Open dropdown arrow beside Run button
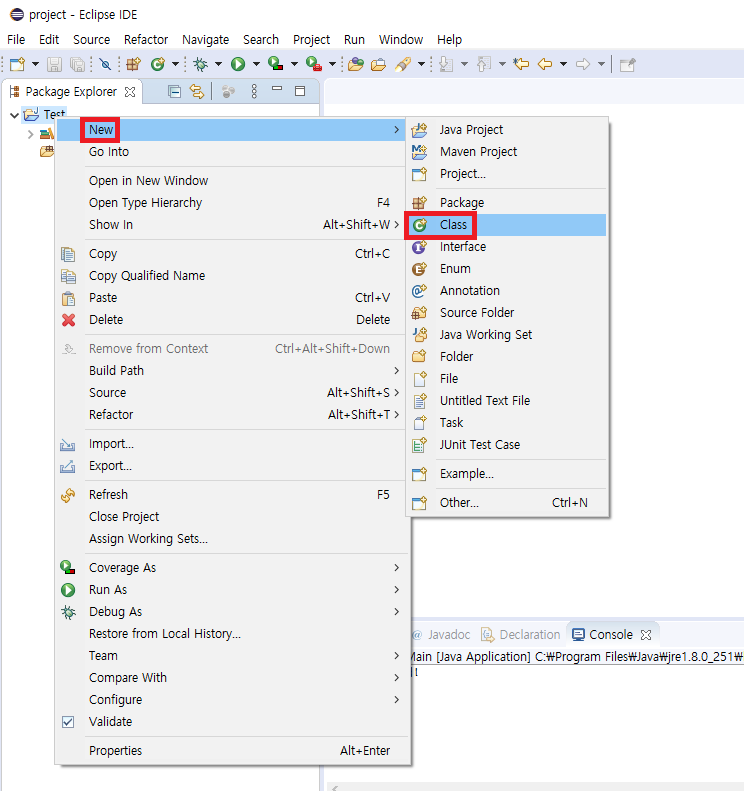The width and height of the screenshot is (744, 791). tap(256, 64)
